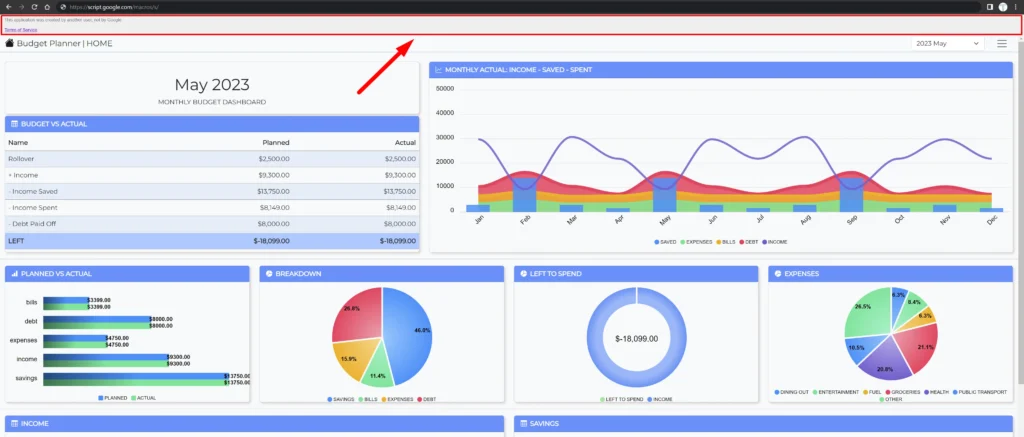Click the browser home button
Image resolution: width=1024 pixels, height=437 pixels.
tap(46, 6)
